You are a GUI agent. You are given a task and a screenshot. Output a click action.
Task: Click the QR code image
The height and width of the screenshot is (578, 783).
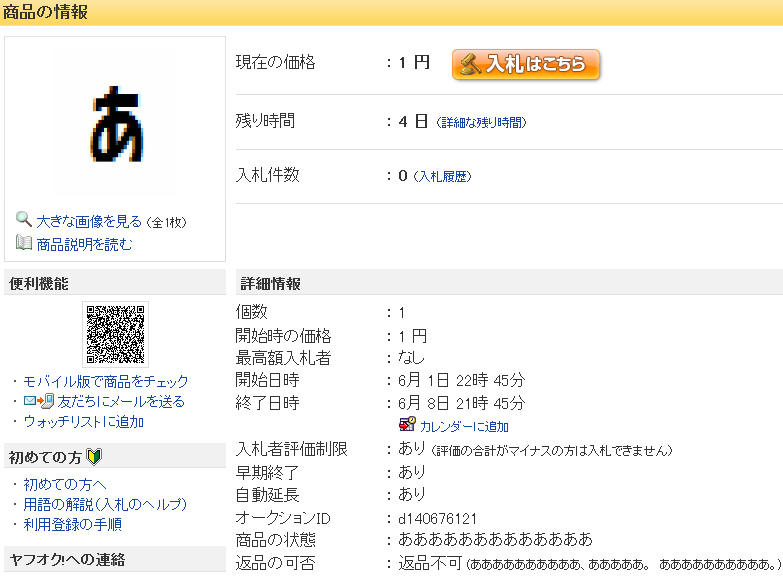click(x=115, y=334)
